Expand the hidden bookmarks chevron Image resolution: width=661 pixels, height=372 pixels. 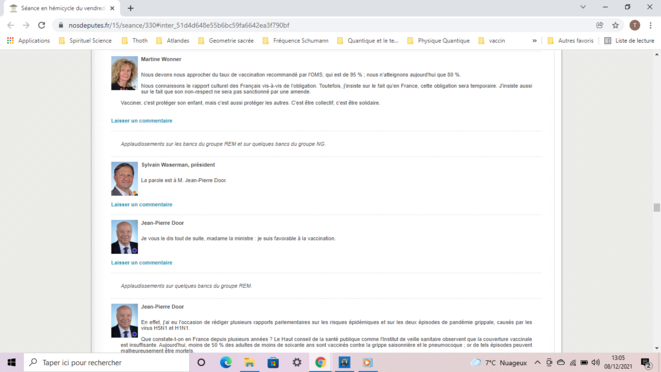pyautogui.click(x=534, y=40)
